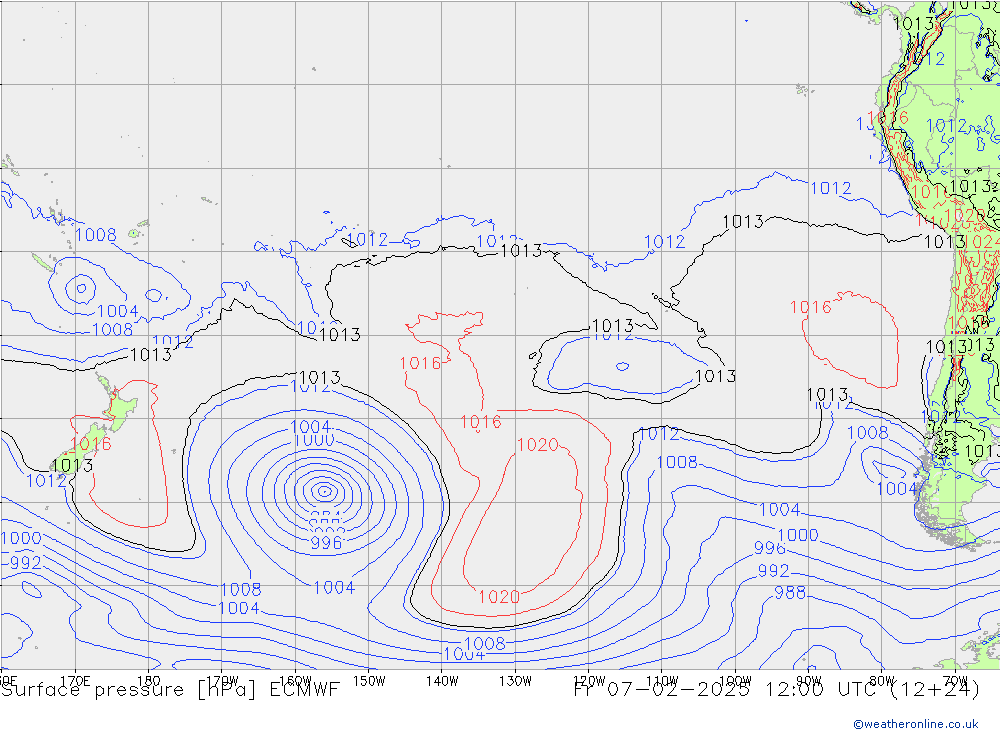Click the 1004 label off southern Chile's coast
The height and width of the screenshot is (733, 1000).
(x=897, y=489)
